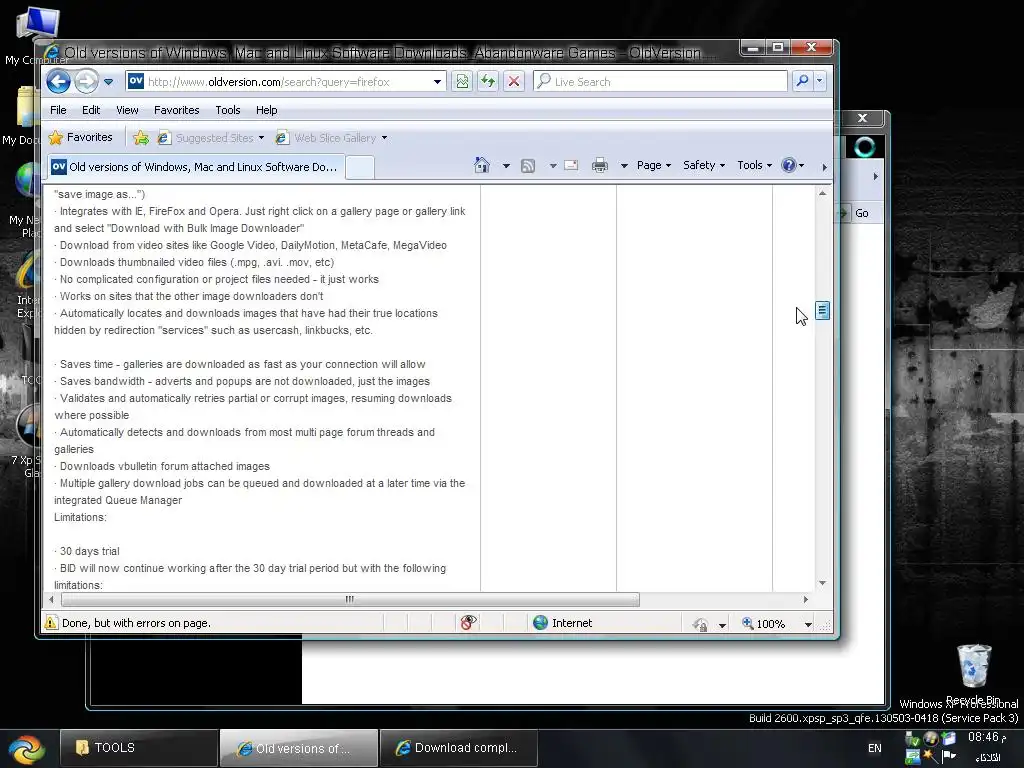The width and height of the screenshot is (1024, 768).
Task: Open the Windows Start orb
Action: pos(27,748)
